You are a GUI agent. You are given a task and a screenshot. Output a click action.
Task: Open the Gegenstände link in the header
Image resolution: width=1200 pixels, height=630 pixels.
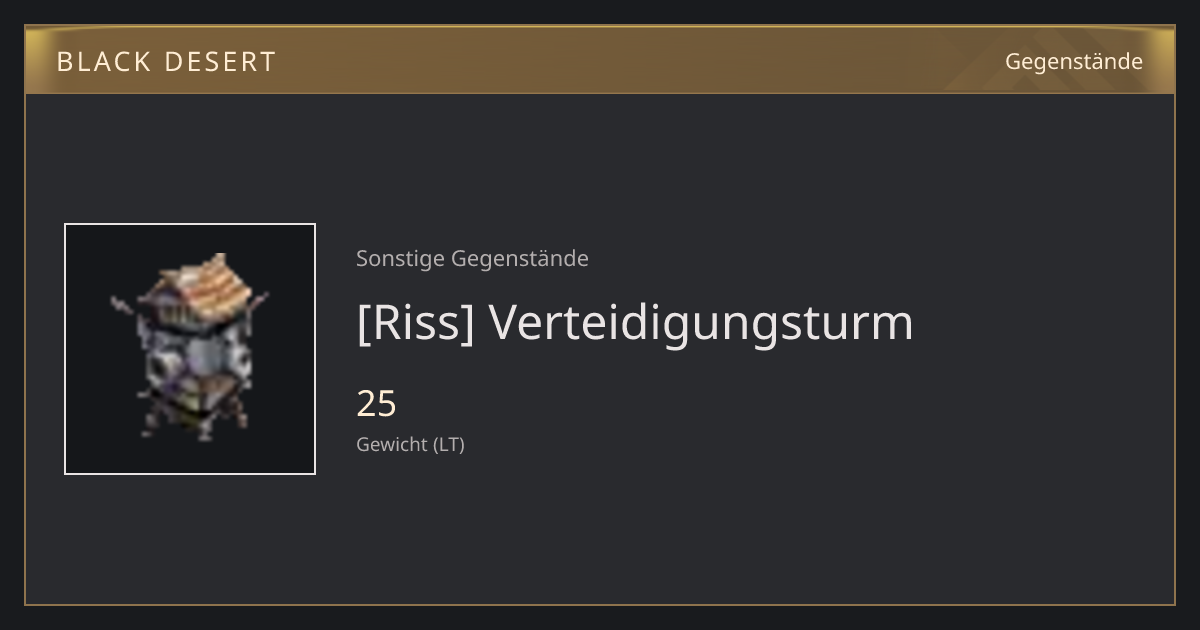[x=1074, y=62]
